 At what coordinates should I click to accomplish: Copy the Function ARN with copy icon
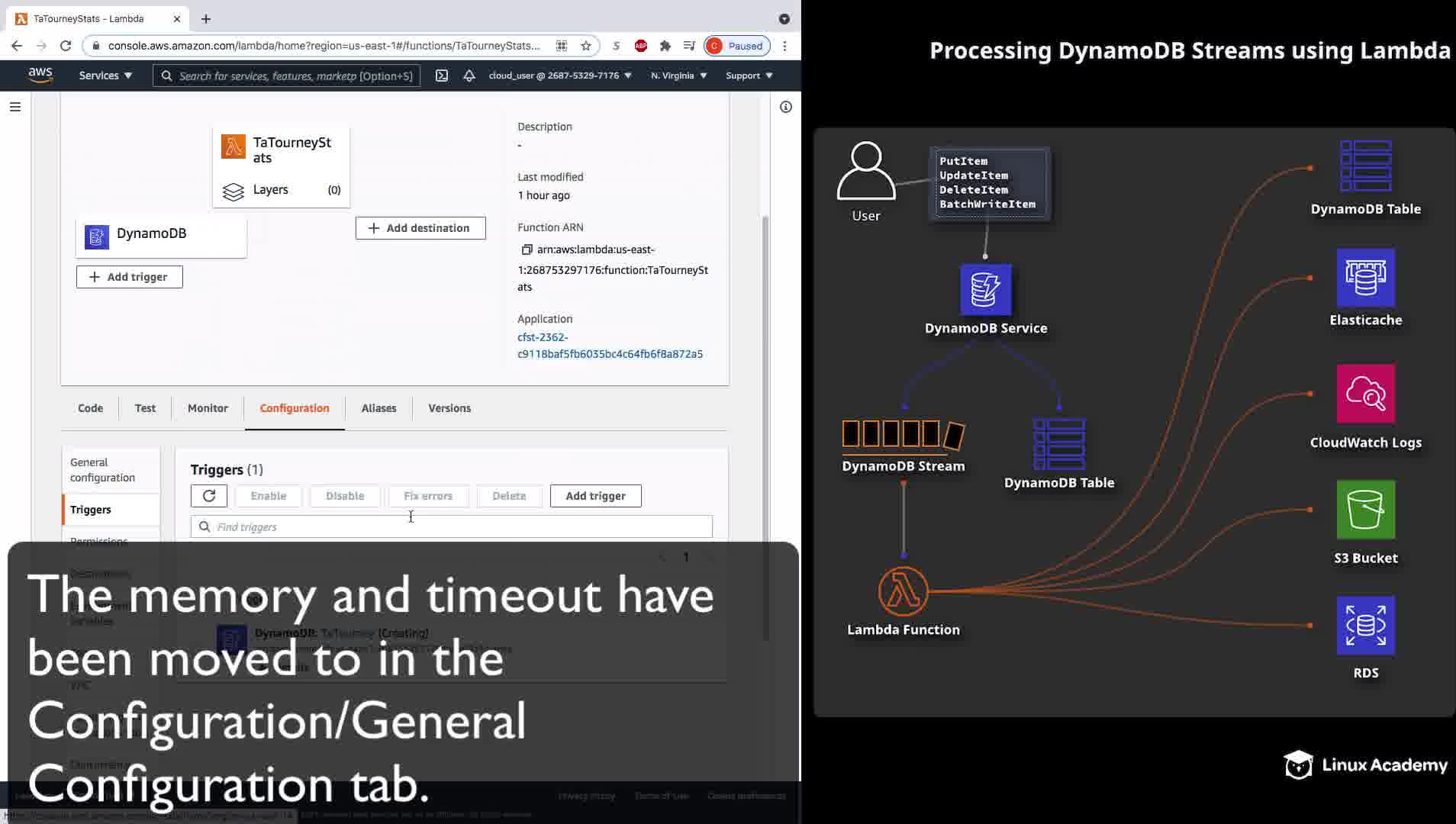tap(527, 249)
